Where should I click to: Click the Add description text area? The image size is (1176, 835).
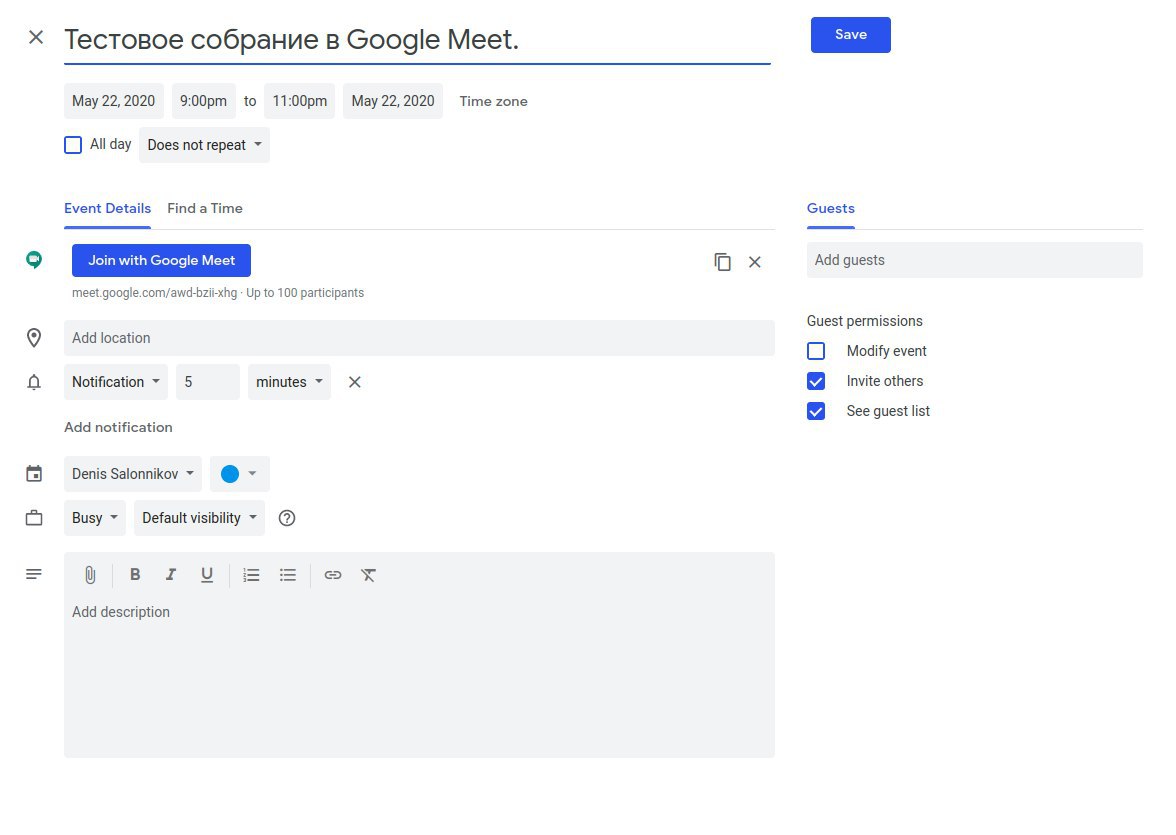click(419, 673)
